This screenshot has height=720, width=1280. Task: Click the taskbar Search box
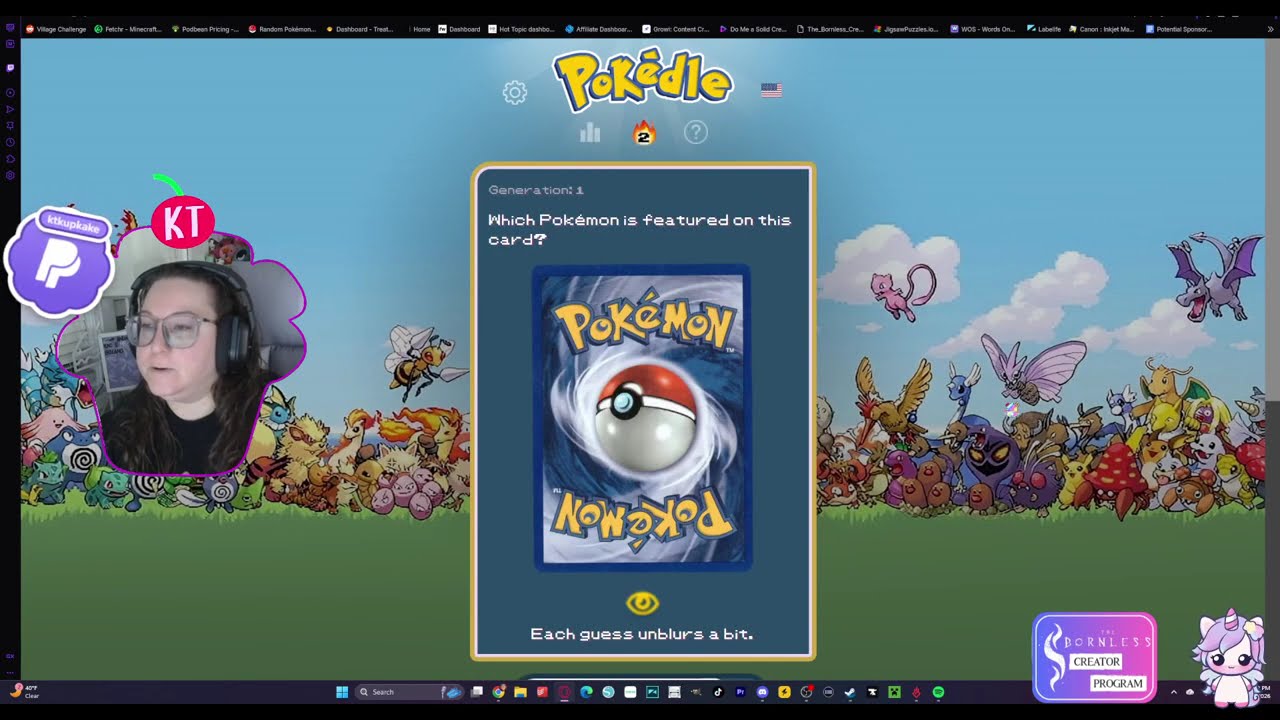click(410, 692)
